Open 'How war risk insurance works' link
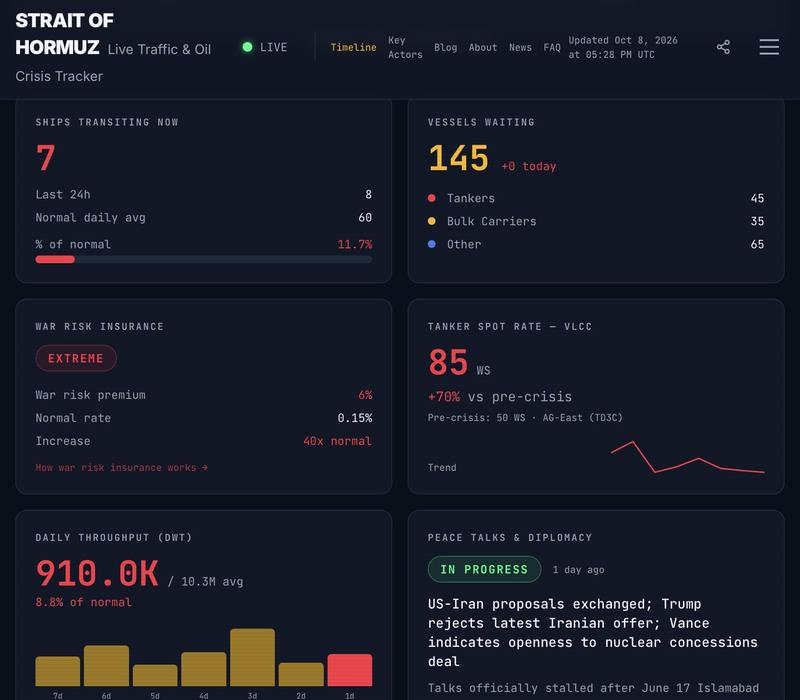The width and height of the screenshot is (800, 700). click(x=121, y=467)
